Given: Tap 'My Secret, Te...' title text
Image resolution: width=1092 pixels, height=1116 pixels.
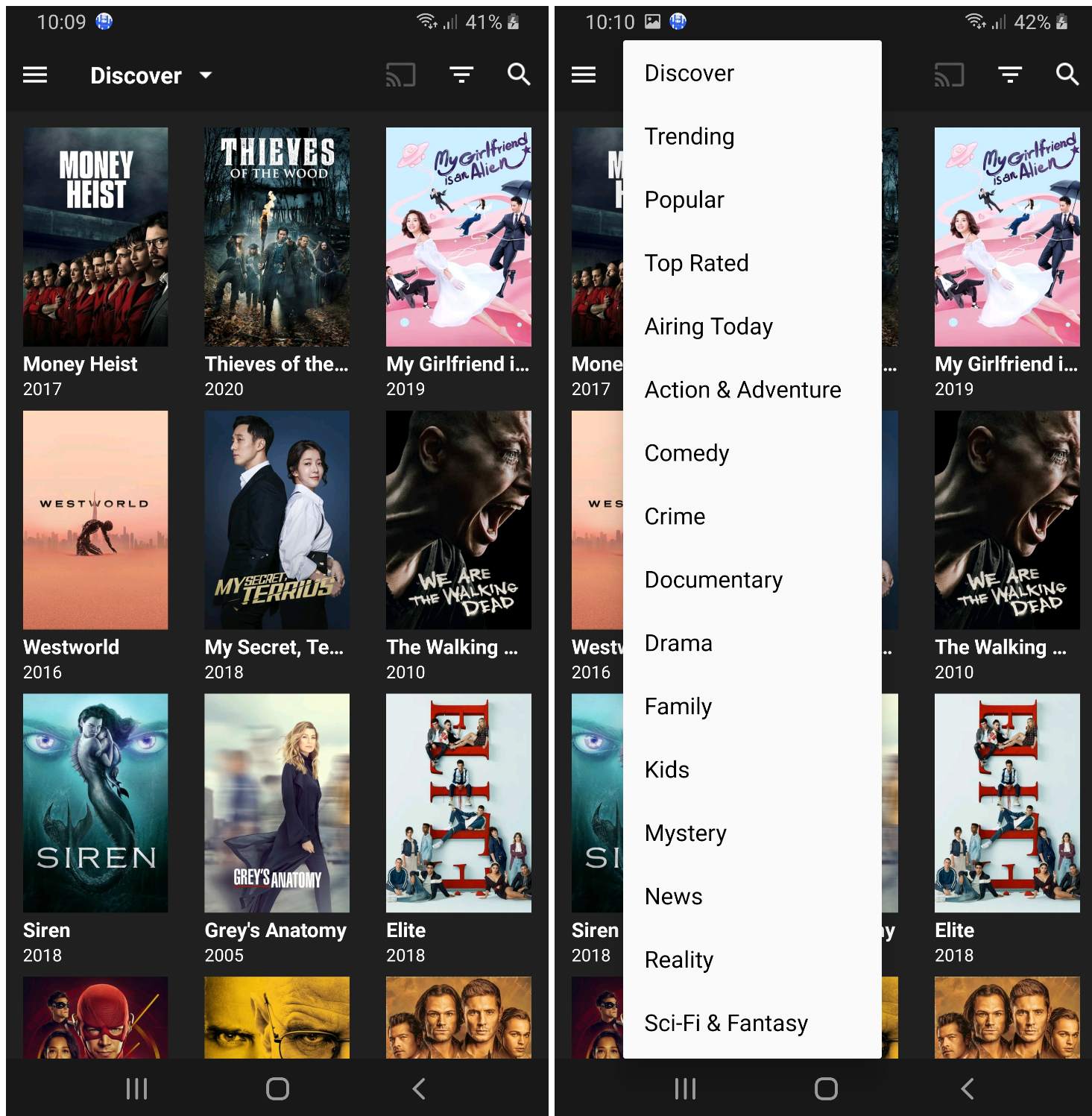Looking at the screenshot, I should click(x=274, y=647).
